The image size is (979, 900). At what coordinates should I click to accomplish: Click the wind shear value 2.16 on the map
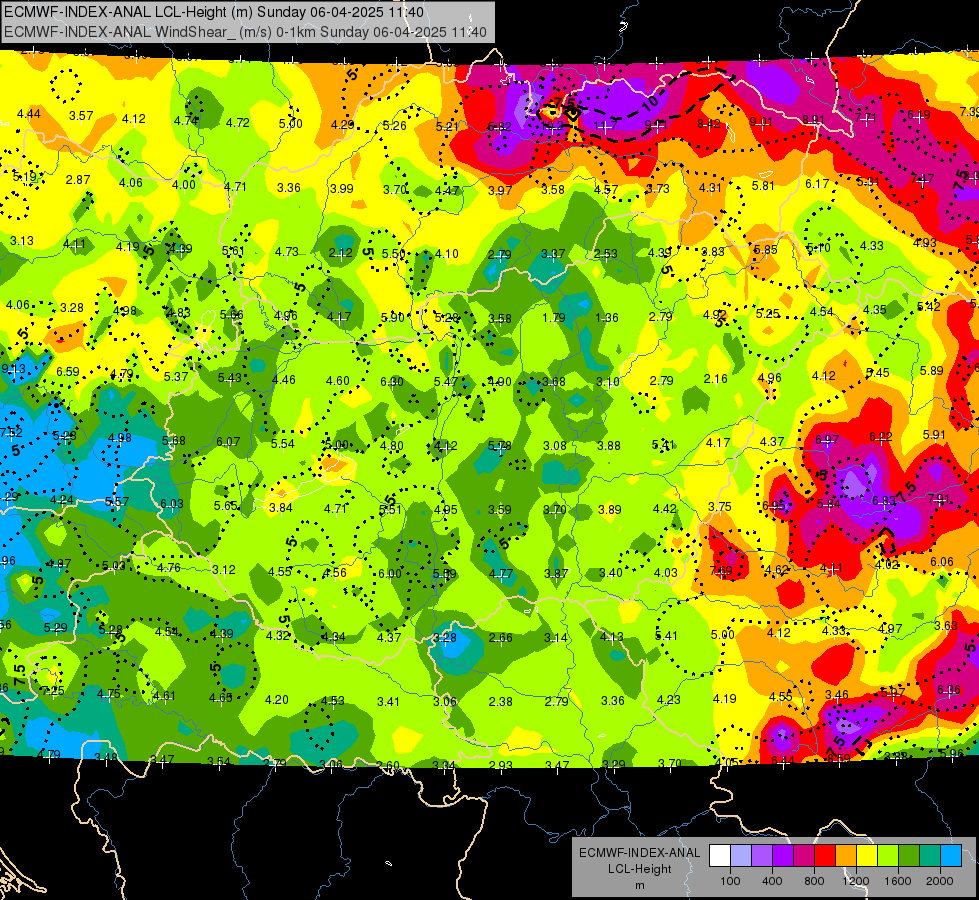coord(716,378)
